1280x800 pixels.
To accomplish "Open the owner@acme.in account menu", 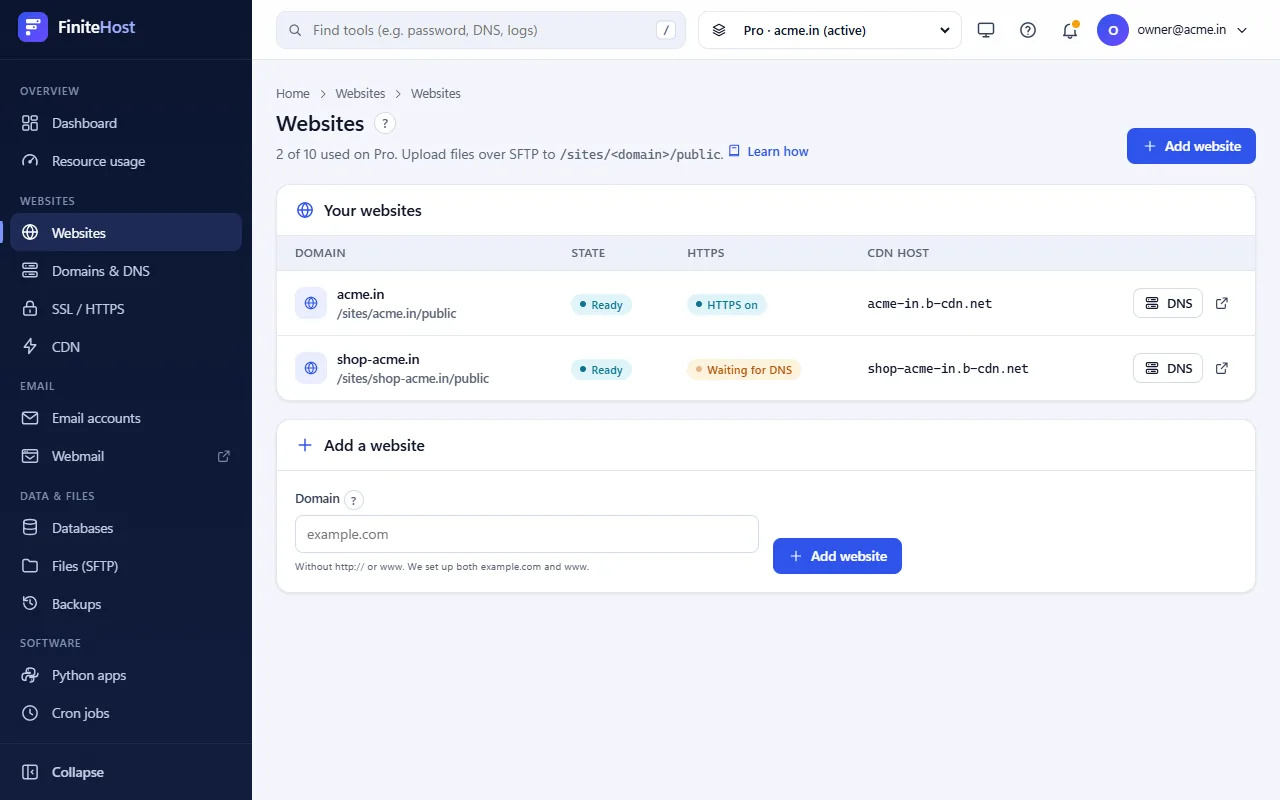I will click(x=1173, y=30).
